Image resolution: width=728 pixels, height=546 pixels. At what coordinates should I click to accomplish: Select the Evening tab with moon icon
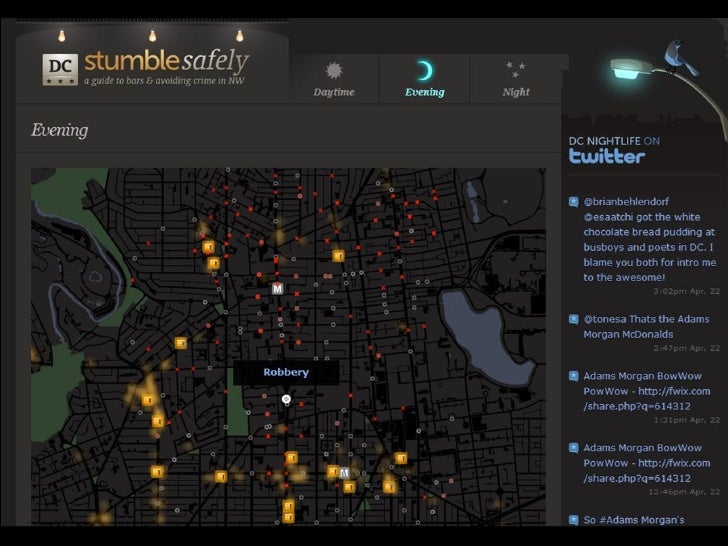424,78
